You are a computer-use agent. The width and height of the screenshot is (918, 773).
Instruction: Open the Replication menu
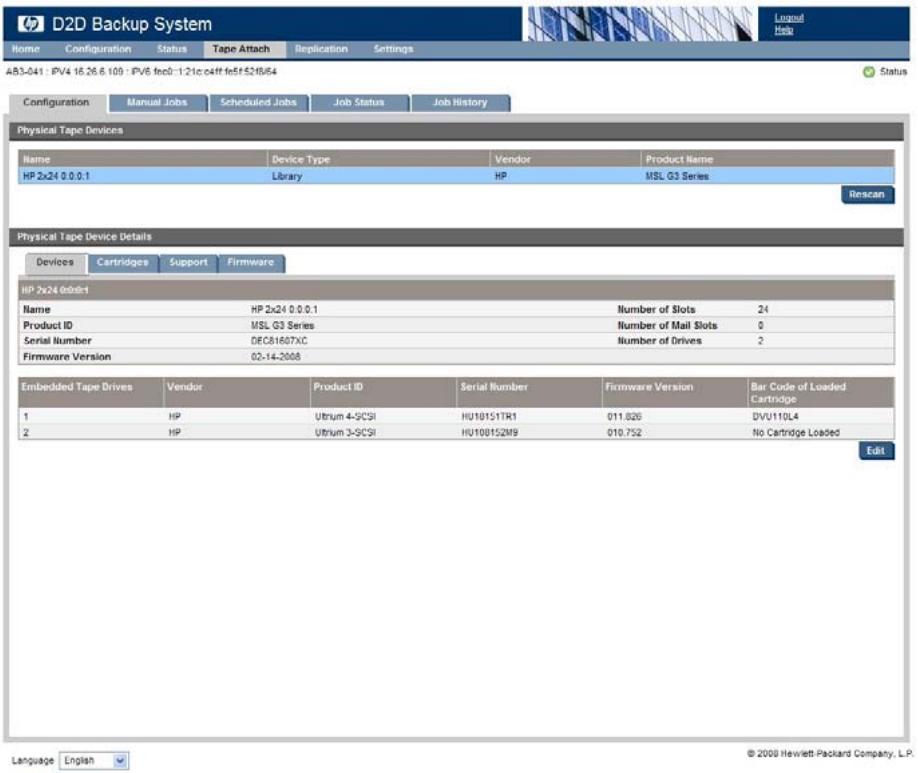[321, 49]
